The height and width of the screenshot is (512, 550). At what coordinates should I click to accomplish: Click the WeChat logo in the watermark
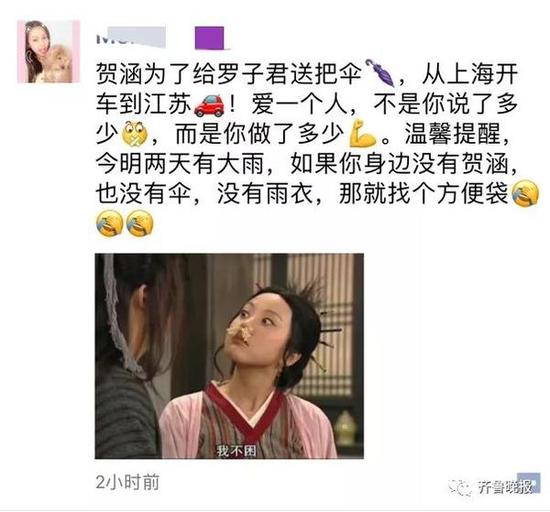click(x=460, y=487)
